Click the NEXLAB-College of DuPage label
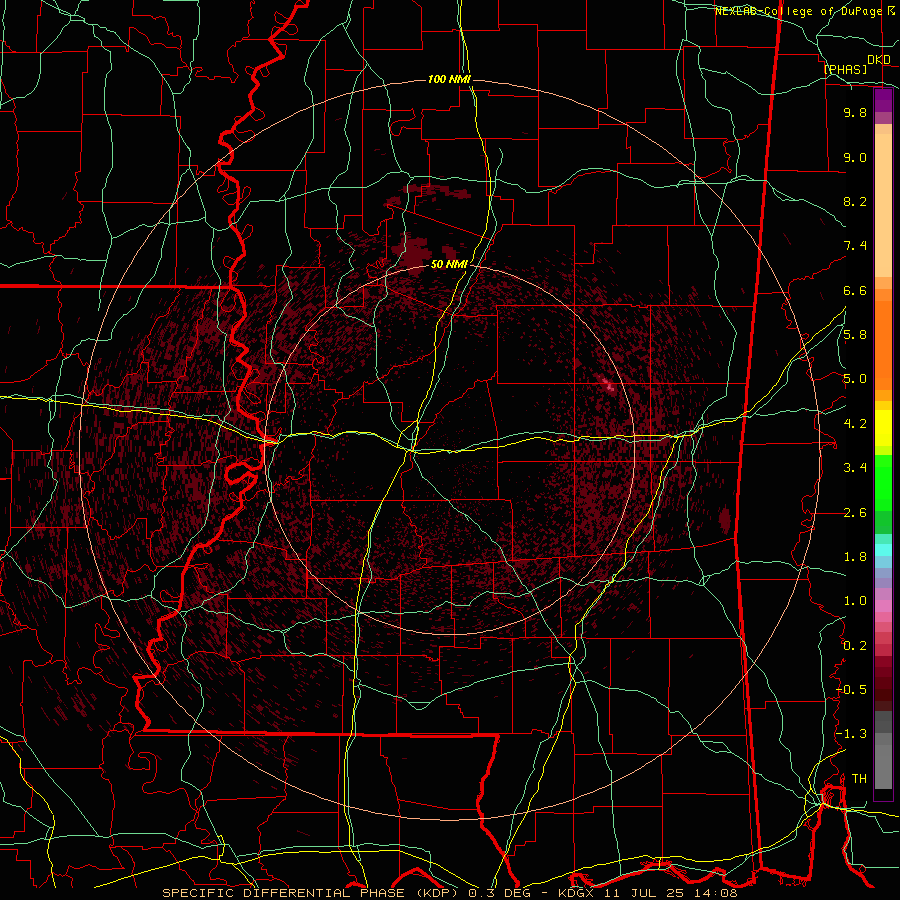 [x=801, y=11]
